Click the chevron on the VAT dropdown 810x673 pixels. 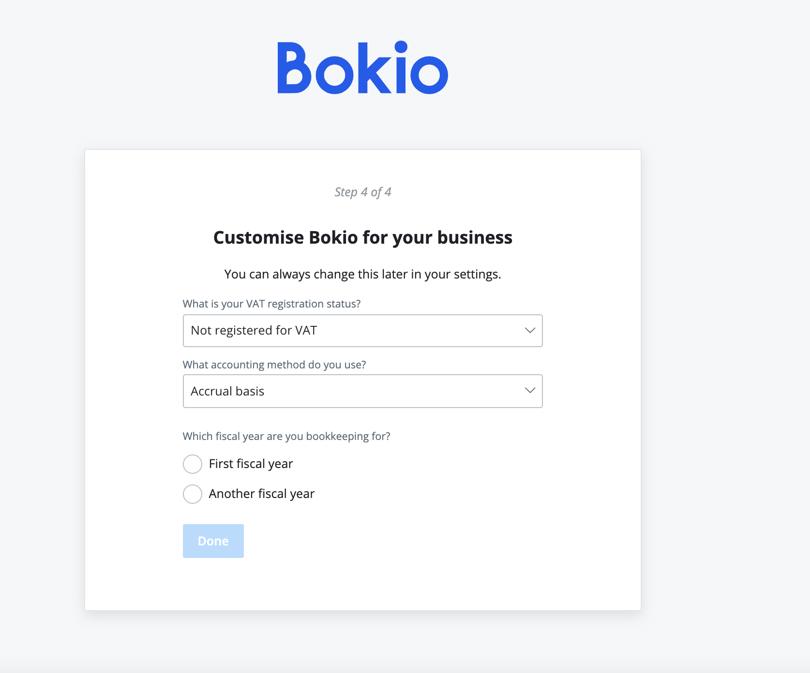pyautogui.click(x=530, y=330)
